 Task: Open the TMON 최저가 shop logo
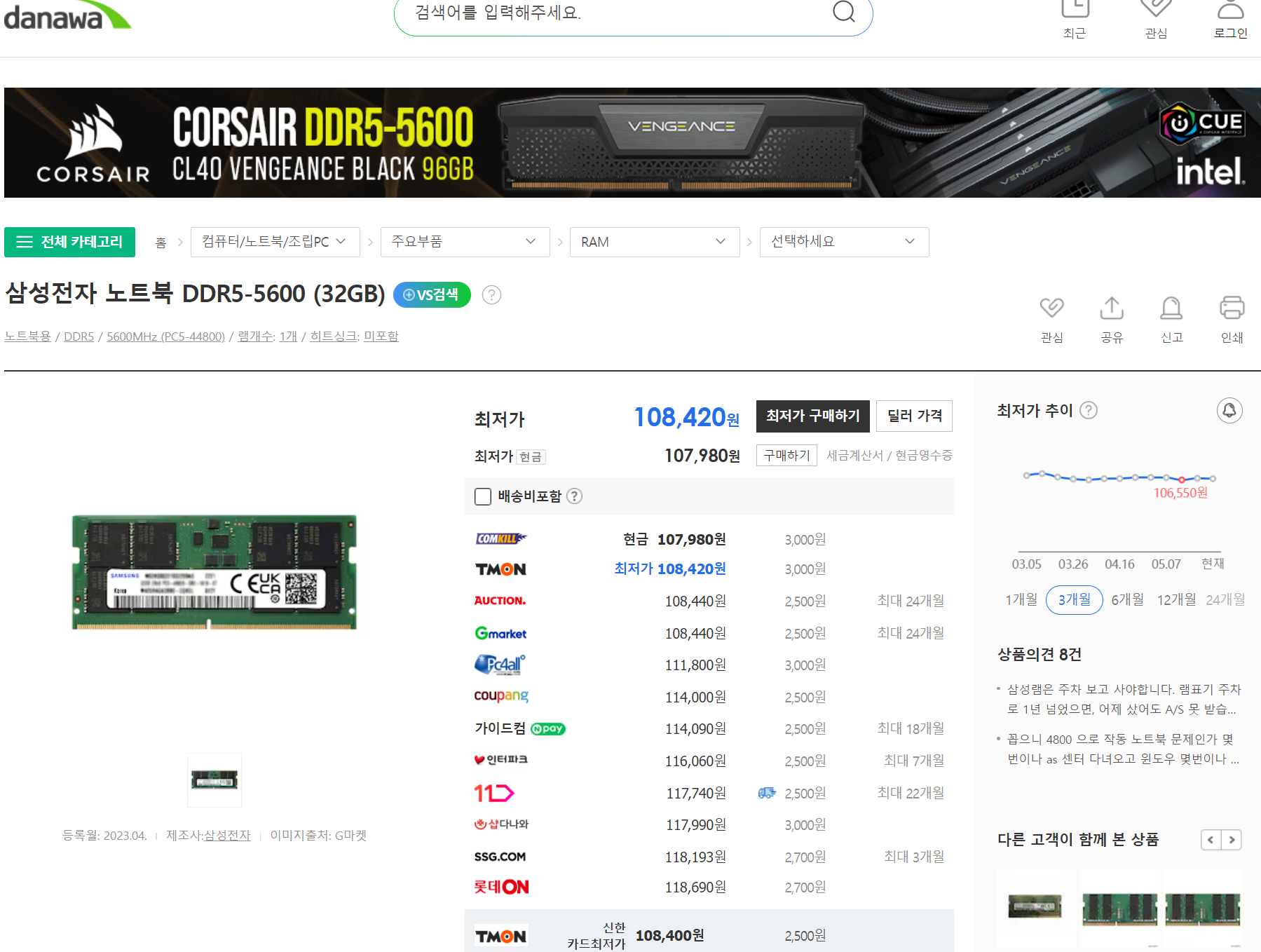pos(500,569)
